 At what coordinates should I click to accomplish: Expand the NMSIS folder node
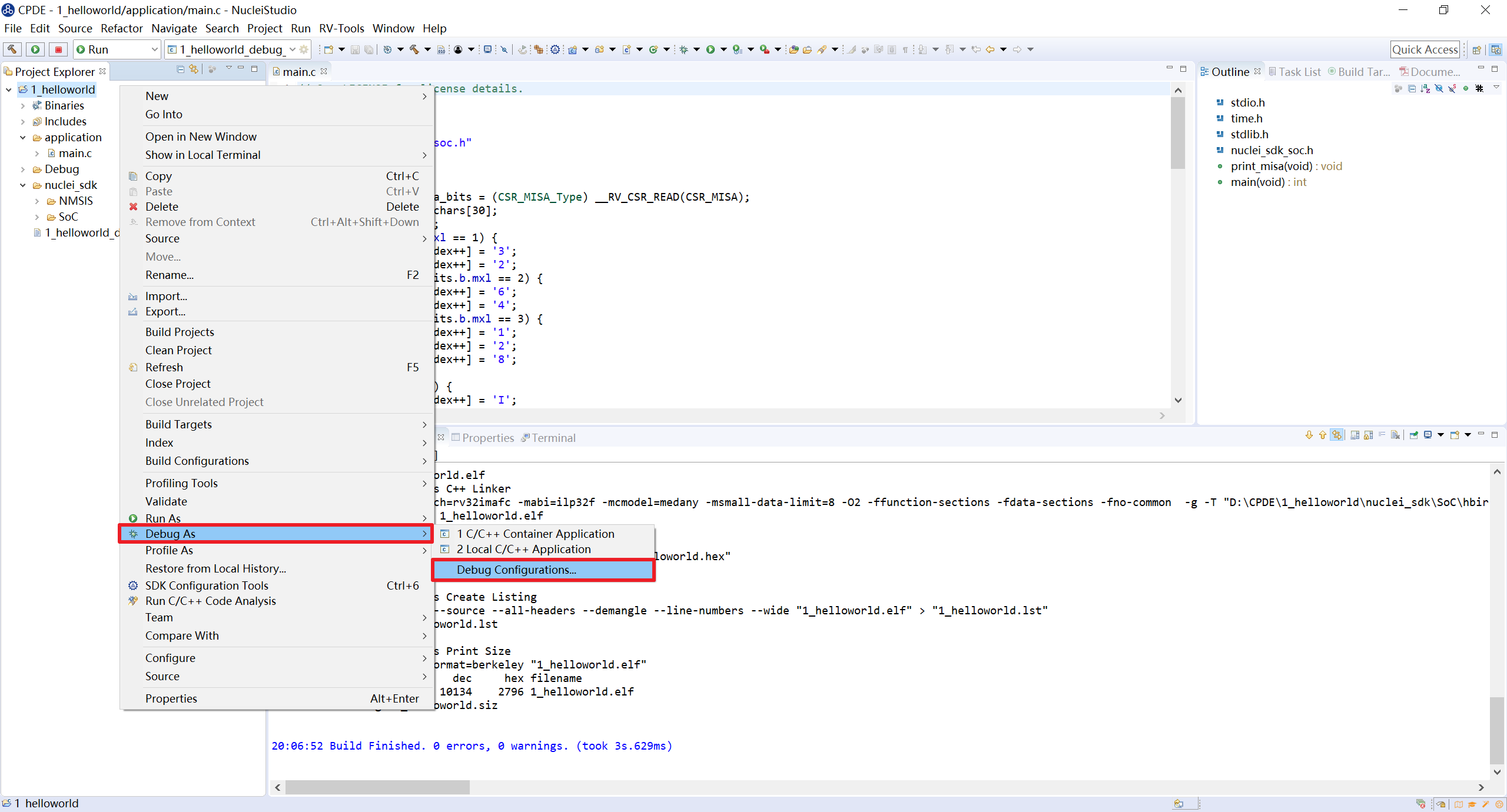37,201
